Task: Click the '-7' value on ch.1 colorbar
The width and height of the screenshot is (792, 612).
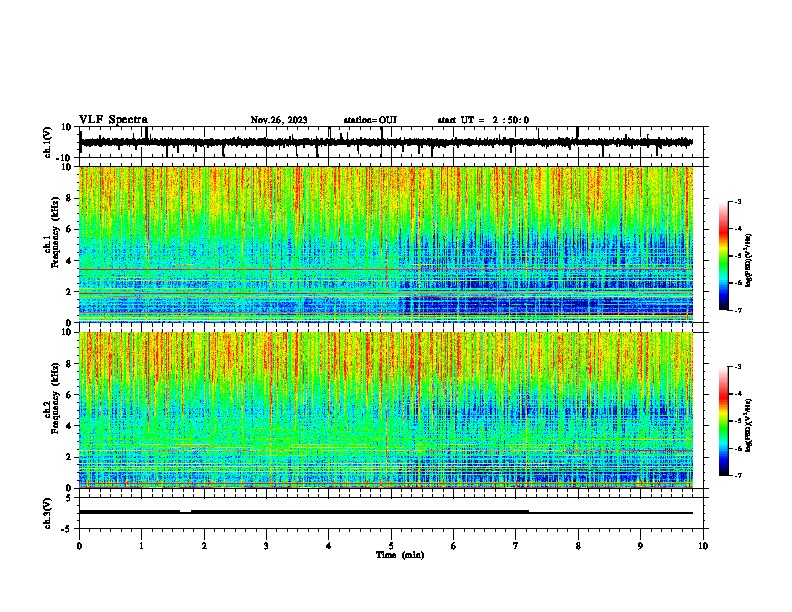Action: [x=737, y=310]
